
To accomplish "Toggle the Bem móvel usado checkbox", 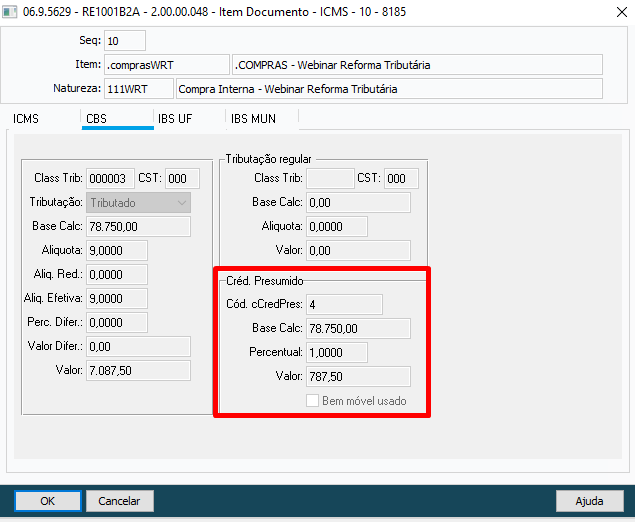I will pos(312,401).
